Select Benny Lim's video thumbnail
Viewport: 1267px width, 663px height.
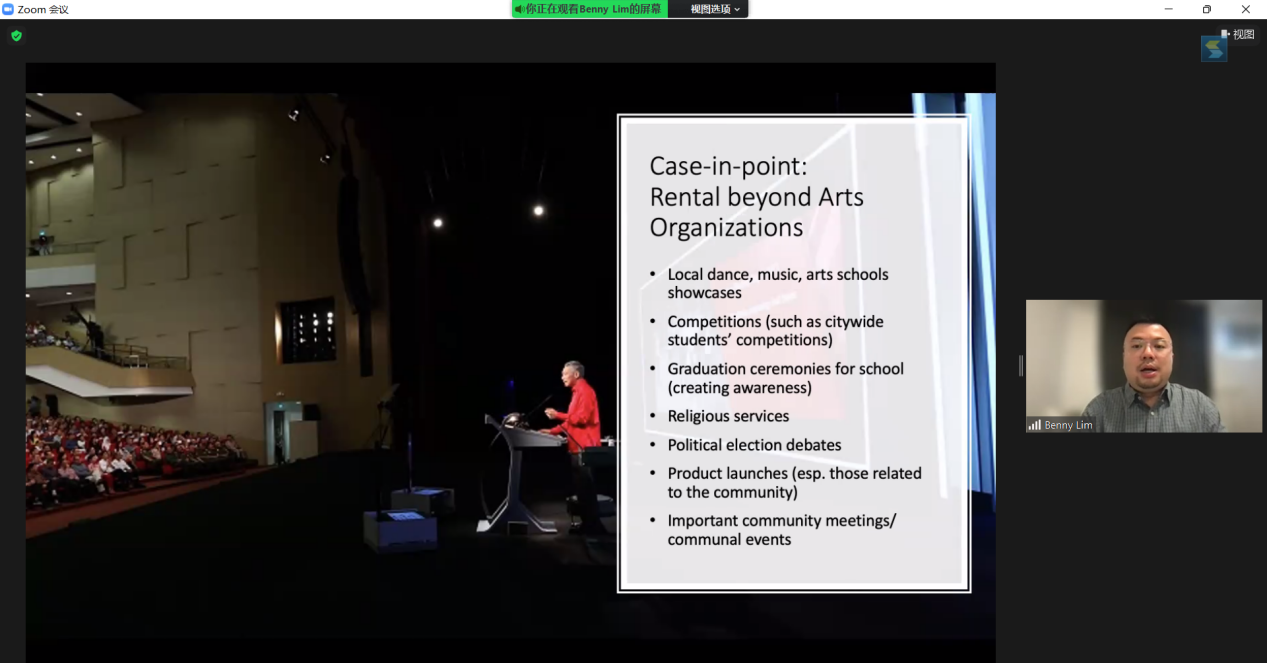tap(1144, 365)
